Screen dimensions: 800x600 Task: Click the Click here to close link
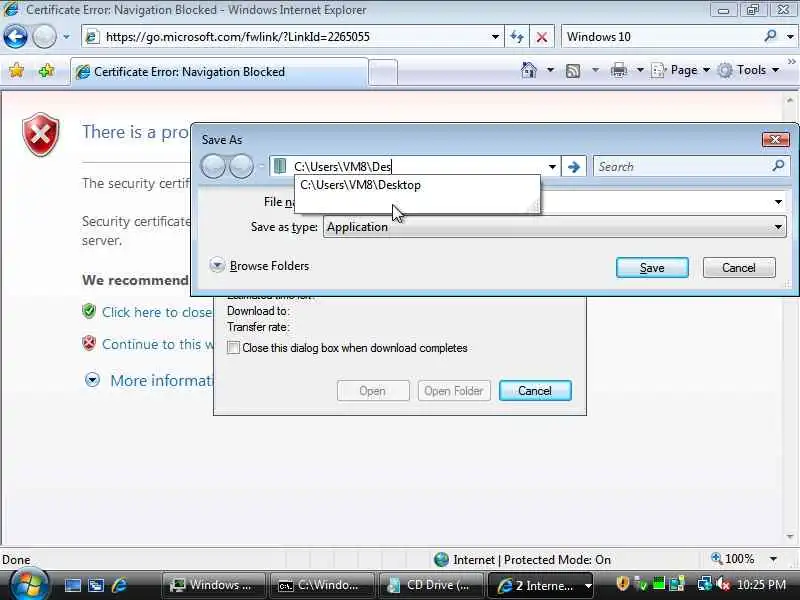click(x=157, y=312)
